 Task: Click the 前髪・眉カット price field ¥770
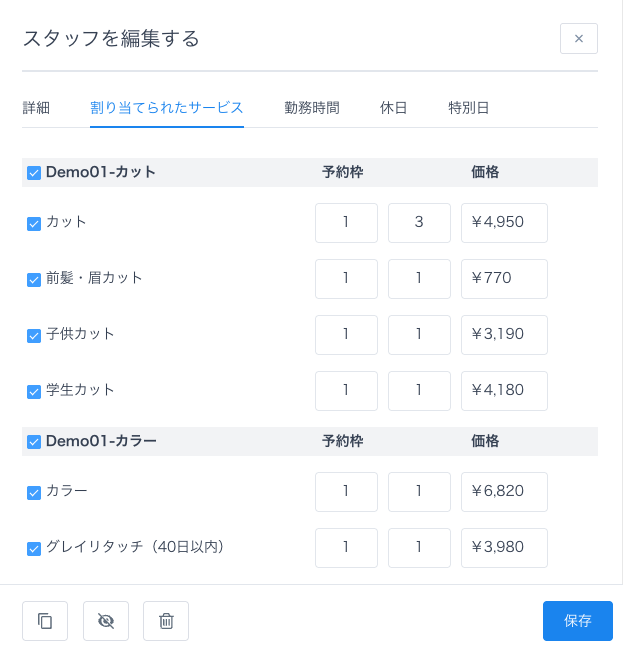click(504, 279)
